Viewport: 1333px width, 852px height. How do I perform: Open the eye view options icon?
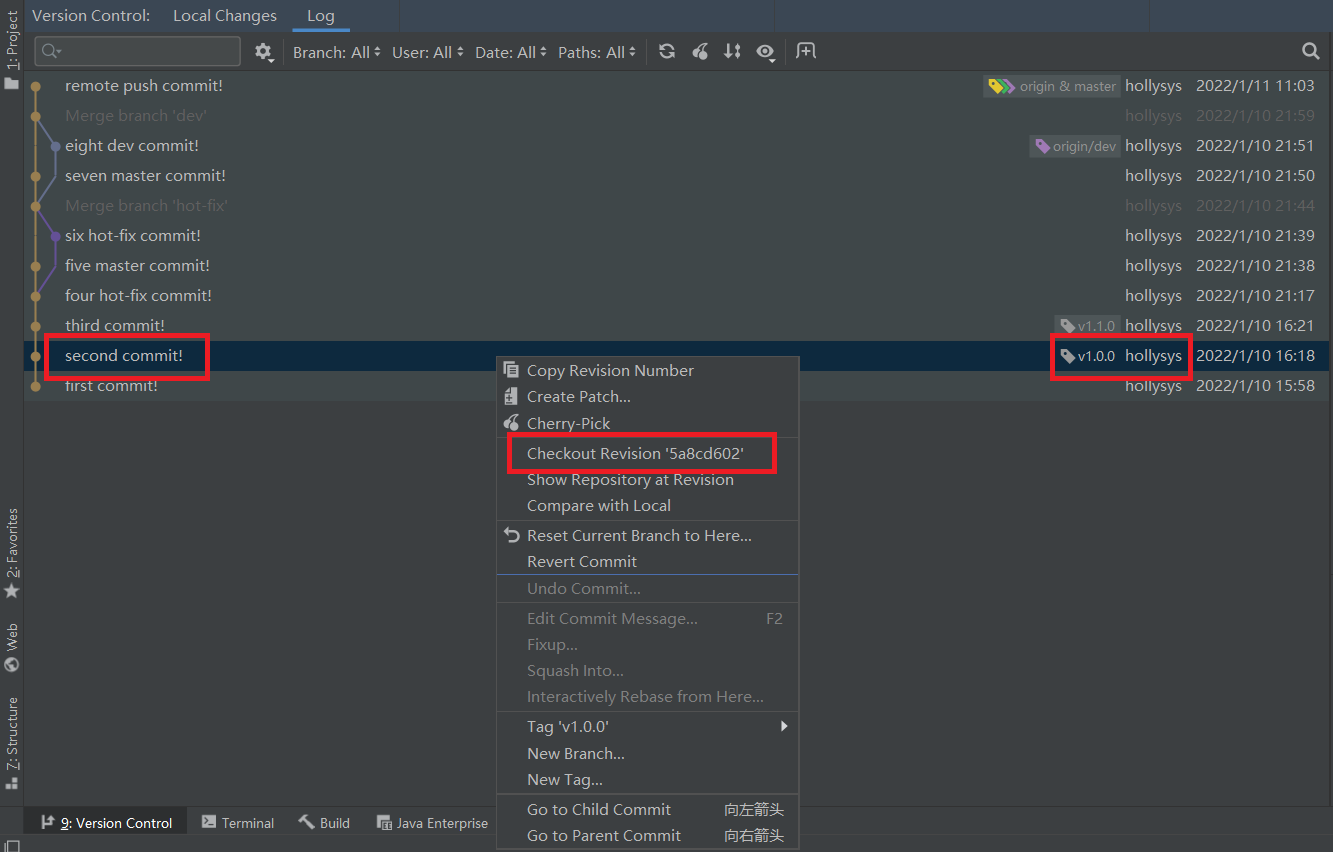click(766, 52)
